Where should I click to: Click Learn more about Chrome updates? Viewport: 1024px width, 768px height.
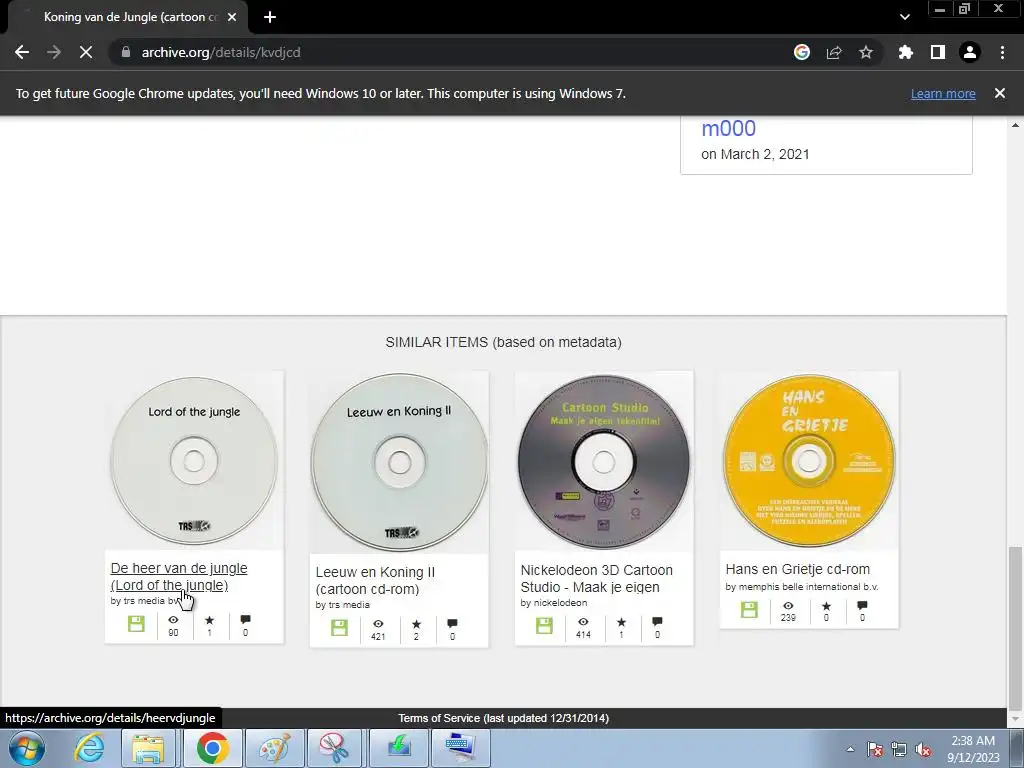pyautogui.click(x=943, y=93)
